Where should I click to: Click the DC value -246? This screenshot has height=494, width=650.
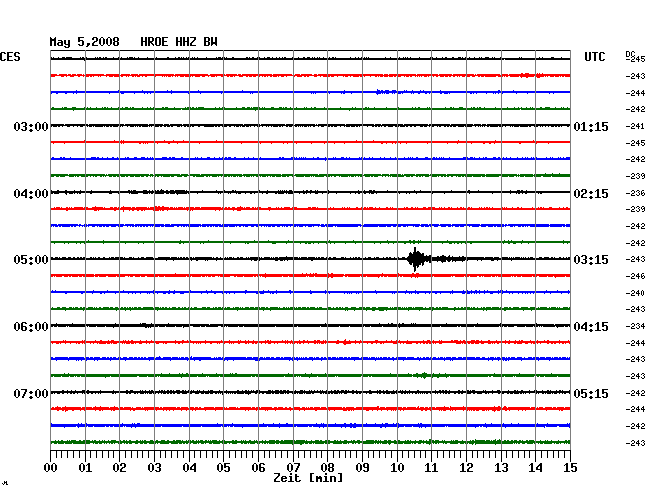point(635,276)
